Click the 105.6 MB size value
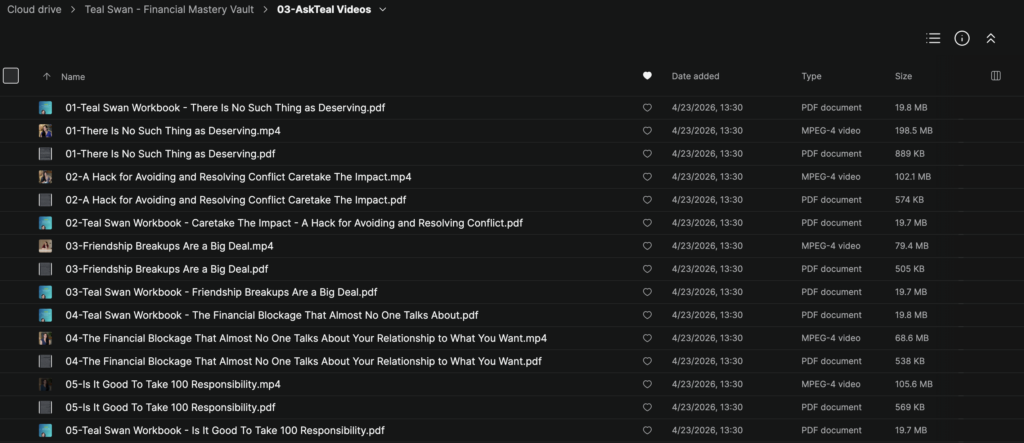Image resolution: width=1024 pixels, height=443 pixels. (x=914, y=384)
